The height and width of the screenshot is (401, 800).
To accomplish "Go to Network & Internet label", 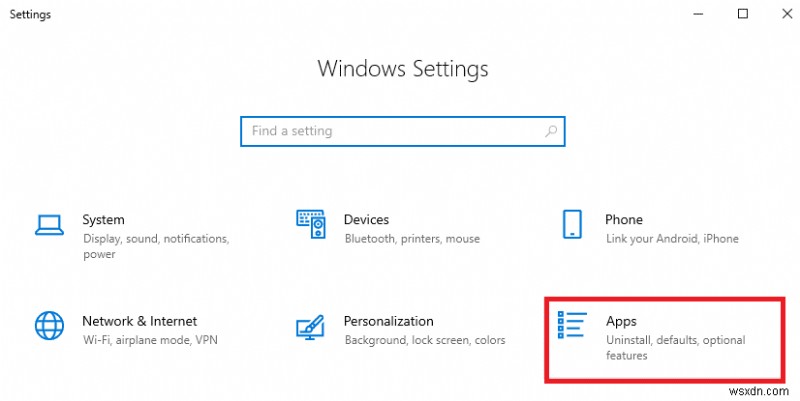I will pyautogui.click(x=139, y=322).
